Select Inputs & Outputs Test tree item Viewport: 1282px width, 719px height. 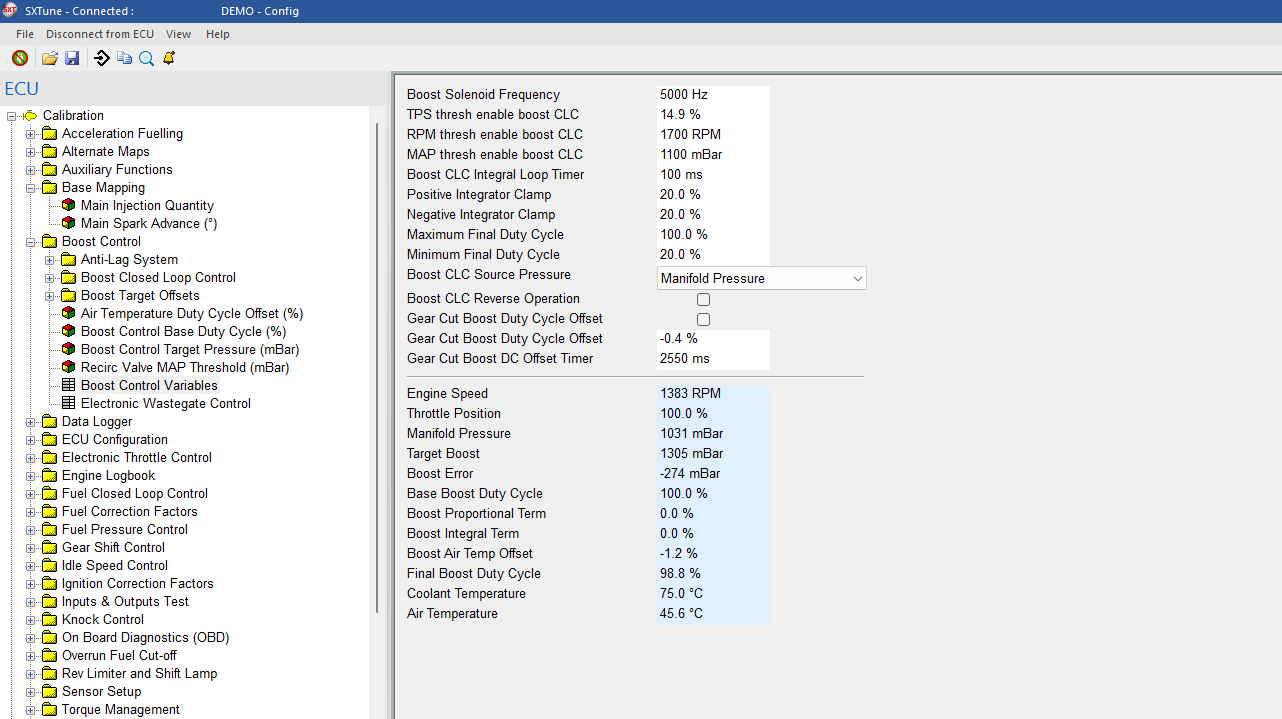pyautogui.click(x=125, y=601)
